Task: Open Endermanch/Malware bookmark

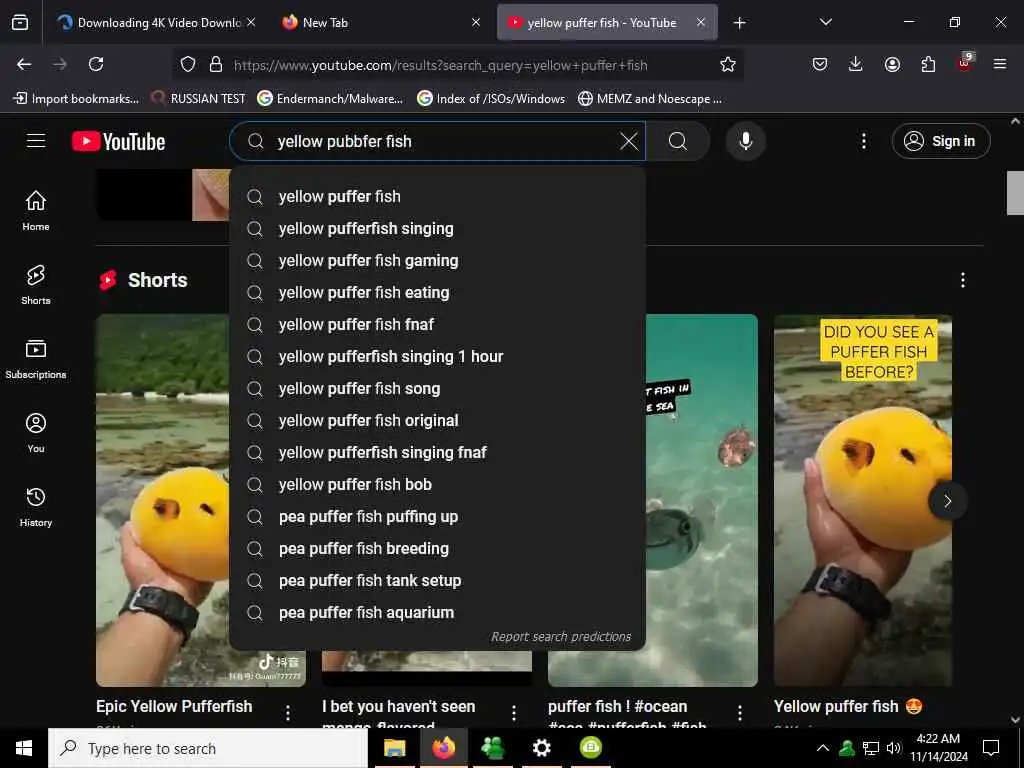Action: (330, 99)
